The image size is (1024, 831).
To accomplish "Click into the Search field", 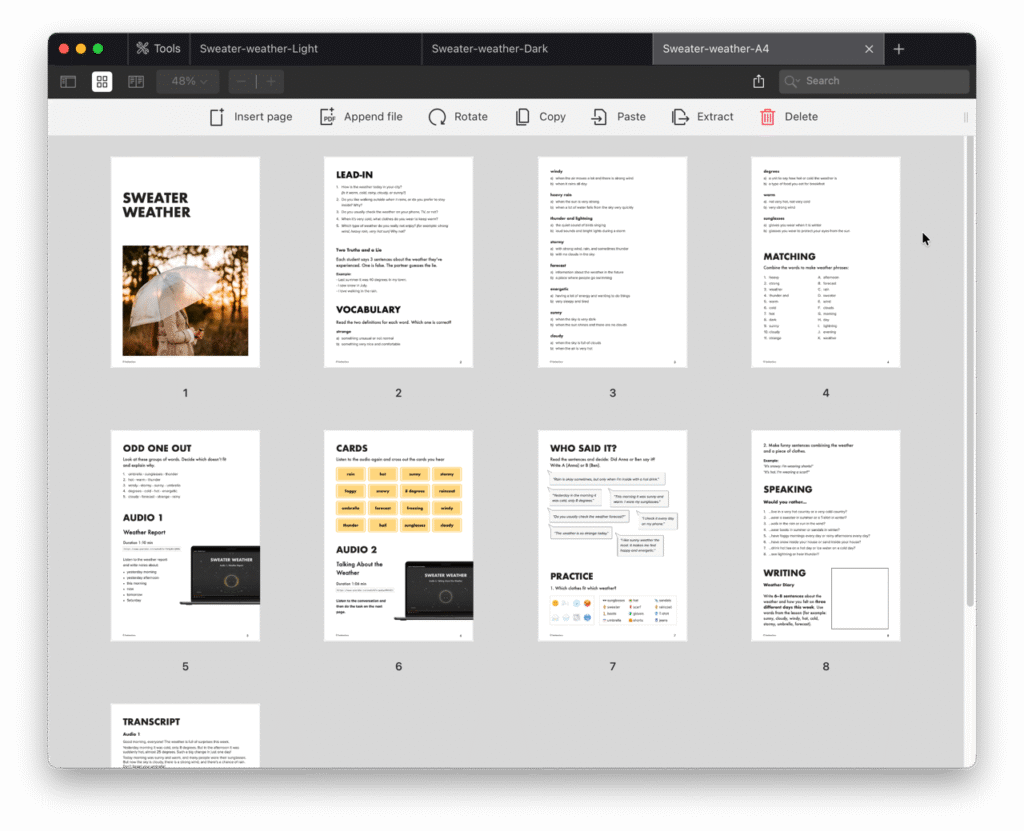I will pyautogui.click(x=880, y=81).
